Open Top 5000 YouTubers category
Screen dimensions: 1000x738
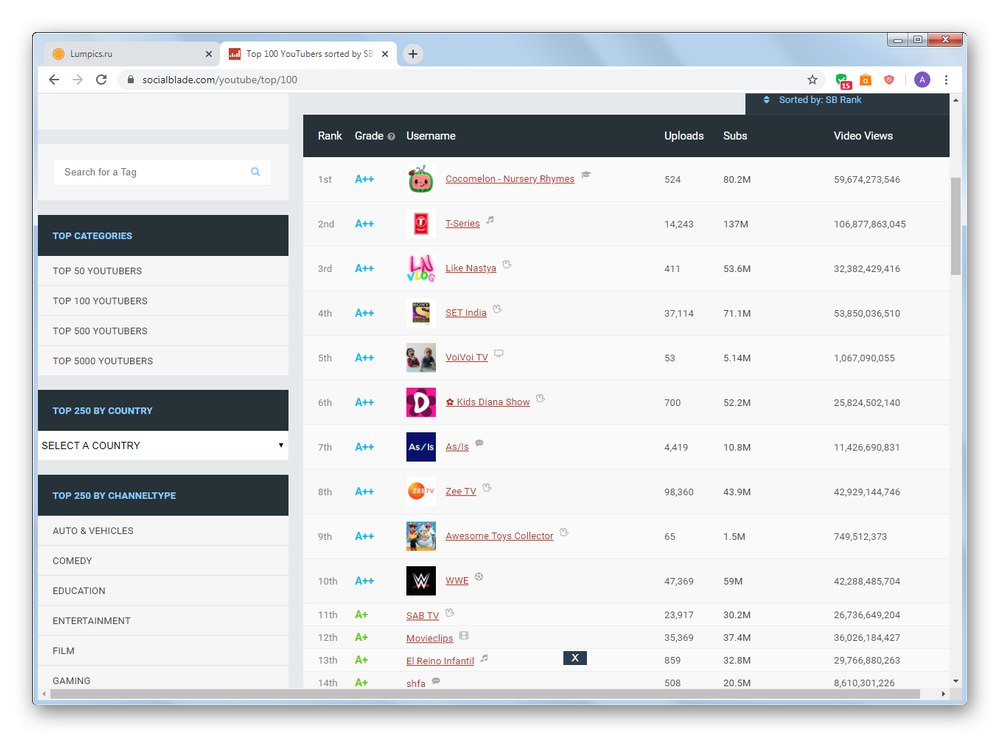[x=103, y=361]
